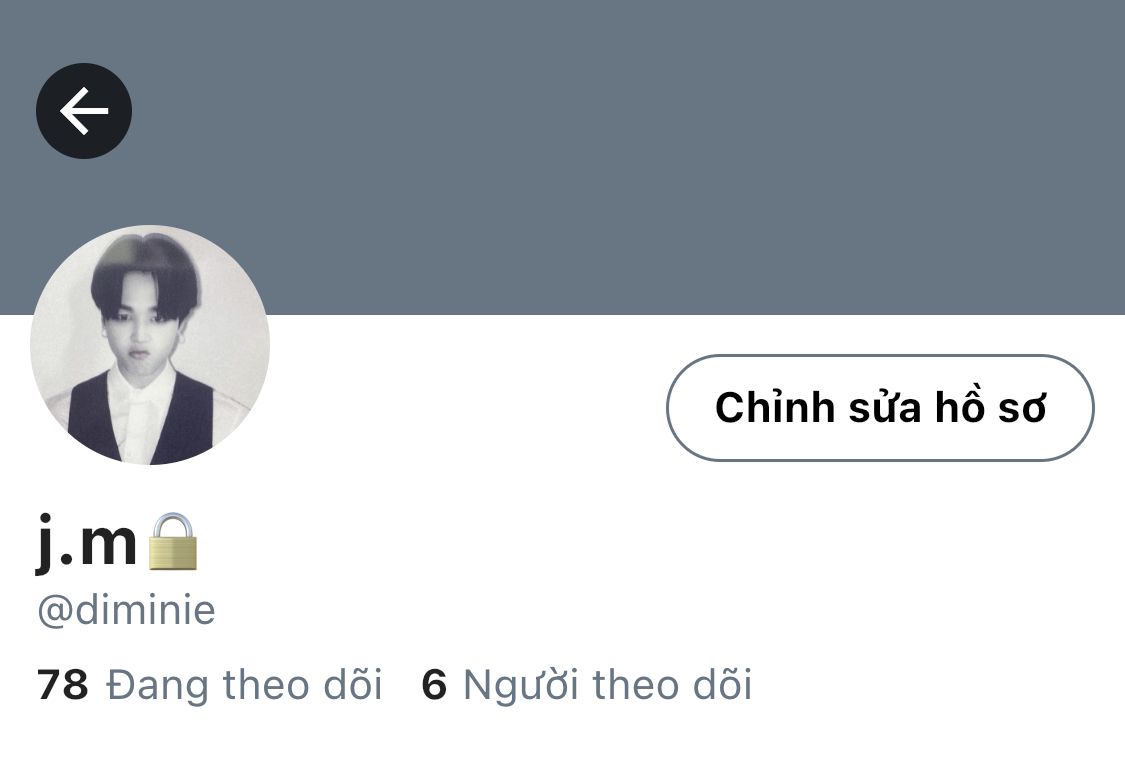
Task: Click the number 78 following count
Action: point(62,685)
